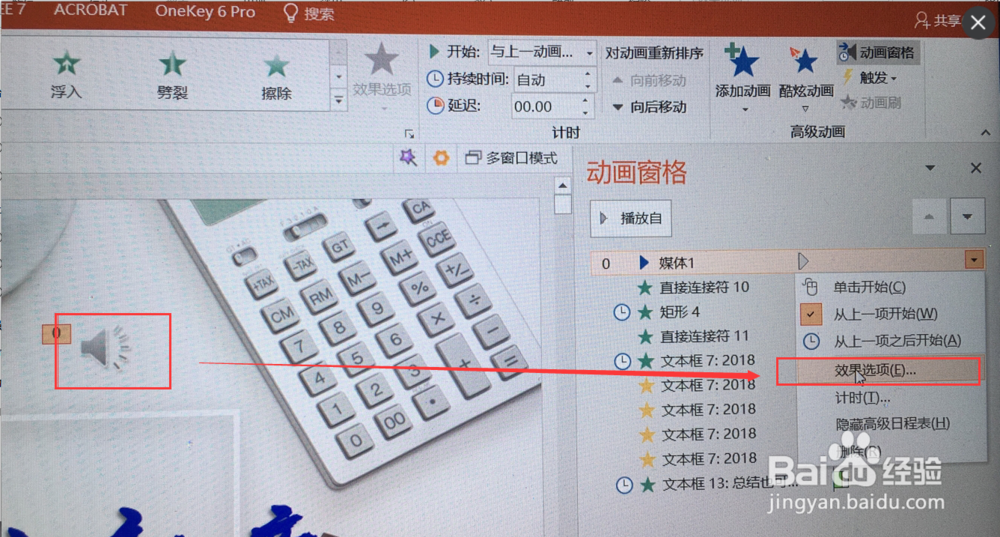This screenshot has height=537, width=1000.
Task: Open the 开始 start timing combo box
Action: [542, 52]
